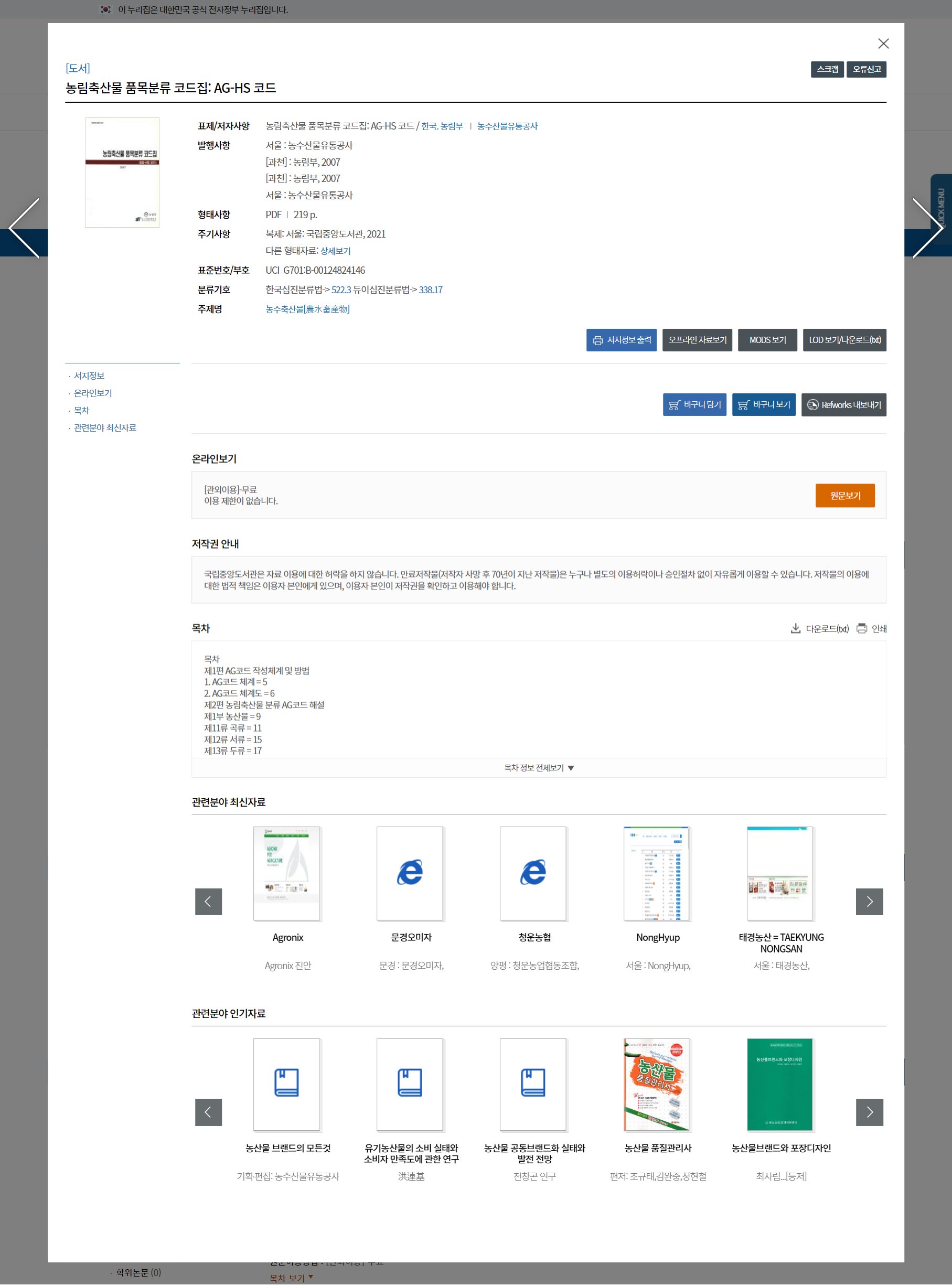Close the book detail popup
This screenshot has width=952, height=1286.
tap(883, 44)
